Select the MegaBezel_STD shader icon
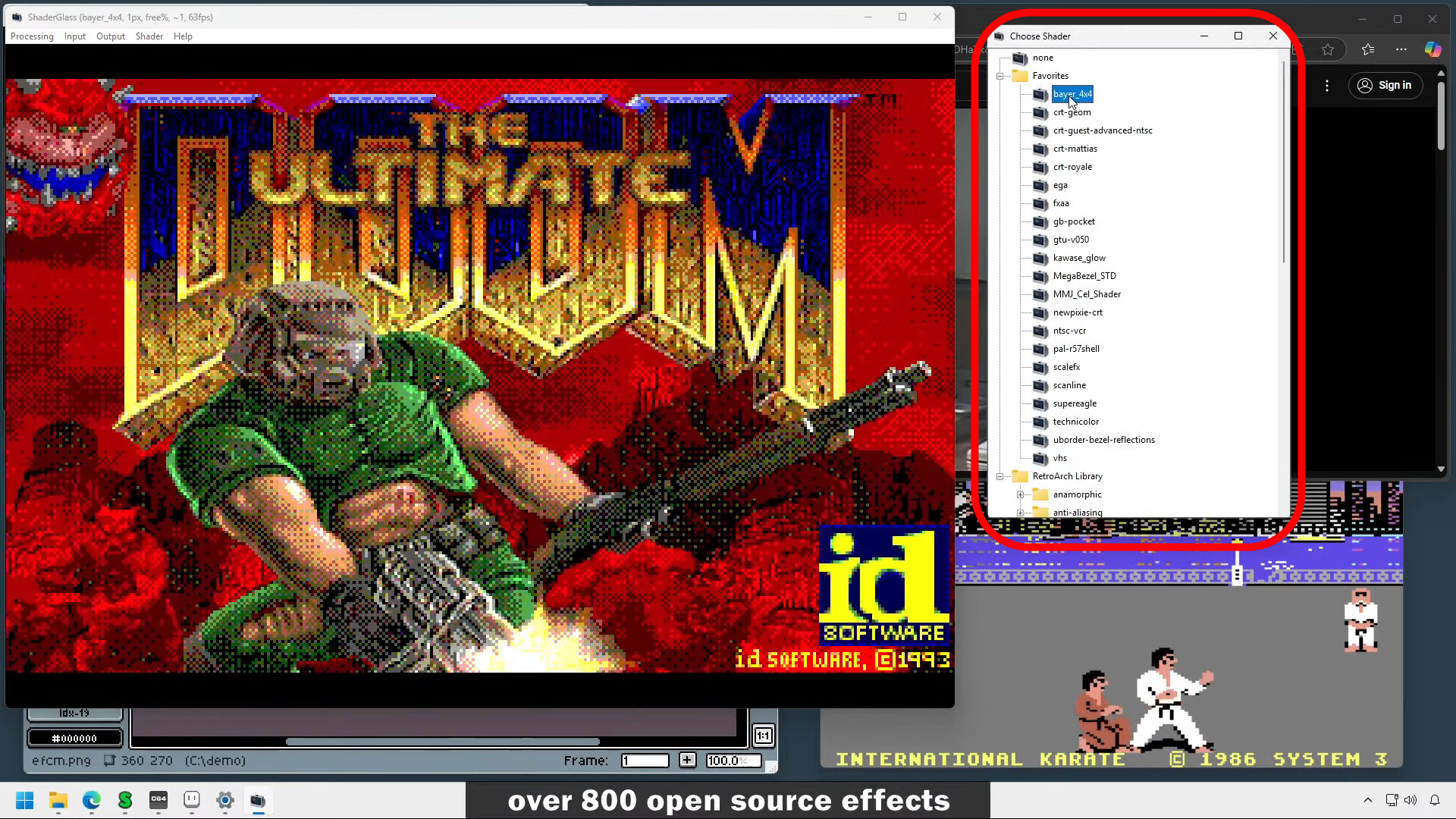Screen dimensions: 1456x819 pyautogui.click(x=1040, y=276)
